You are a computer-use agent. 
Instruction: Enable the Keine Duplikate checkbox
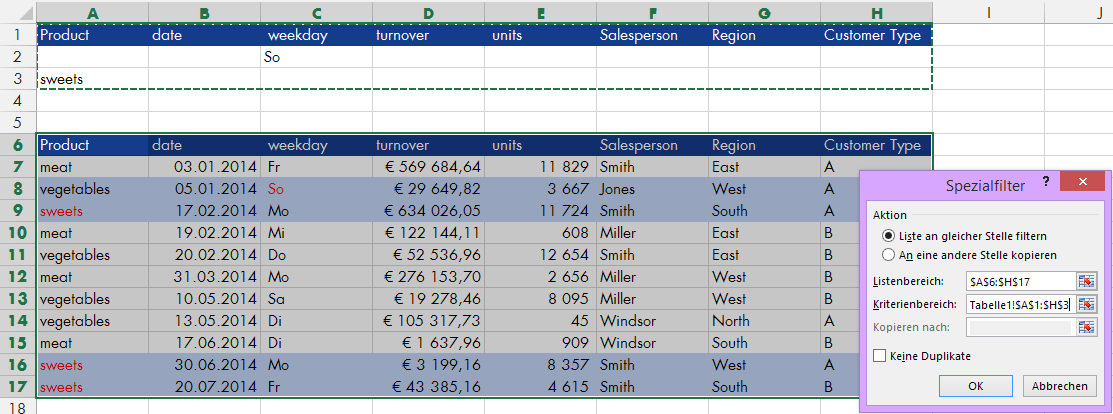(x=879, y=355)
